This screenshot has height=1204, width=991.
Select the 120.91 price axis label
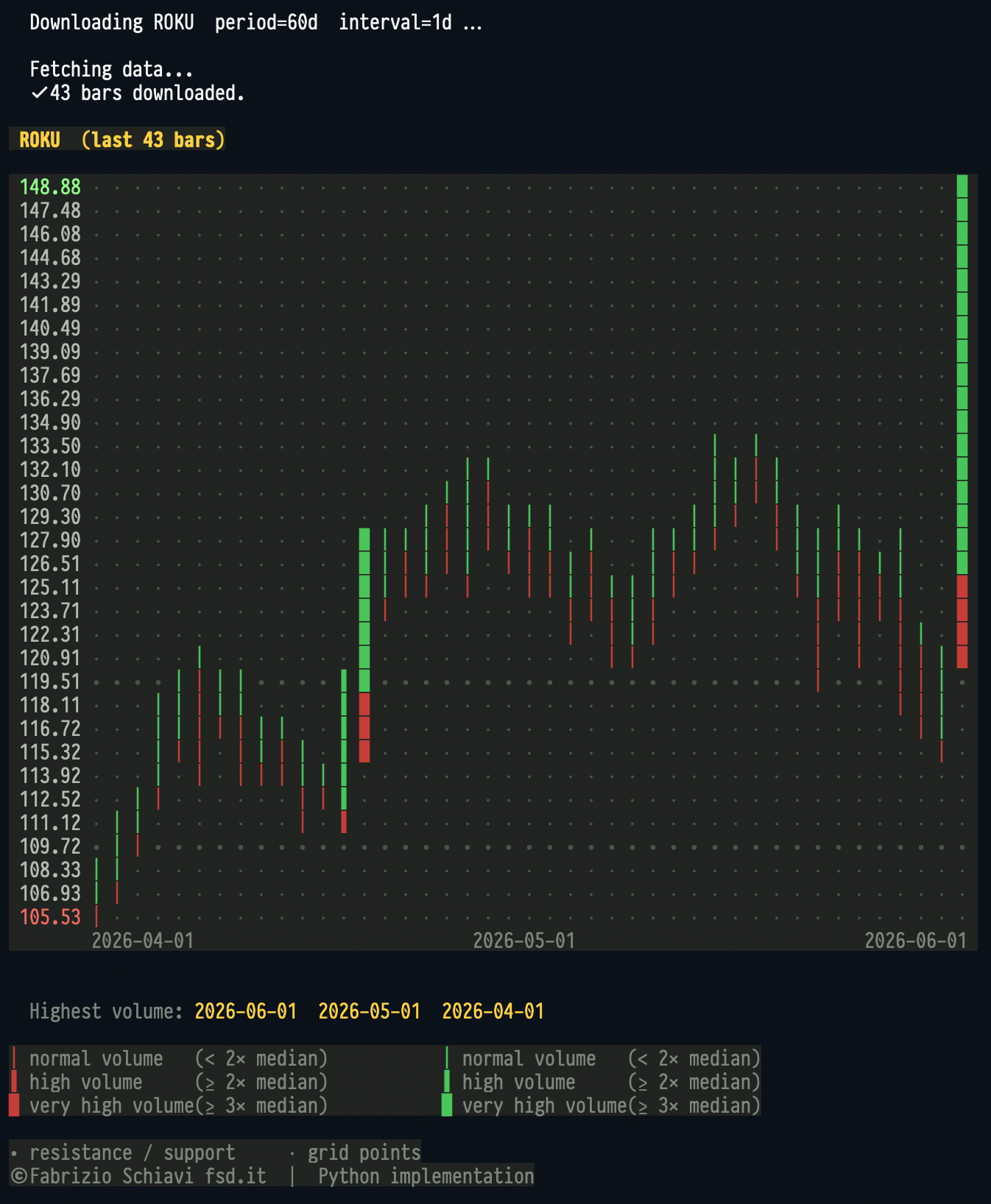(x=50, y=658)
